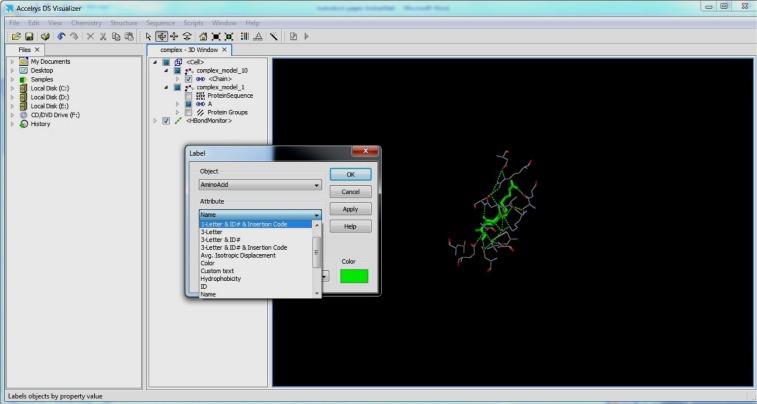Click the Save toolbar icon
This screenshot has height=404, width=757.
point(29,36)
